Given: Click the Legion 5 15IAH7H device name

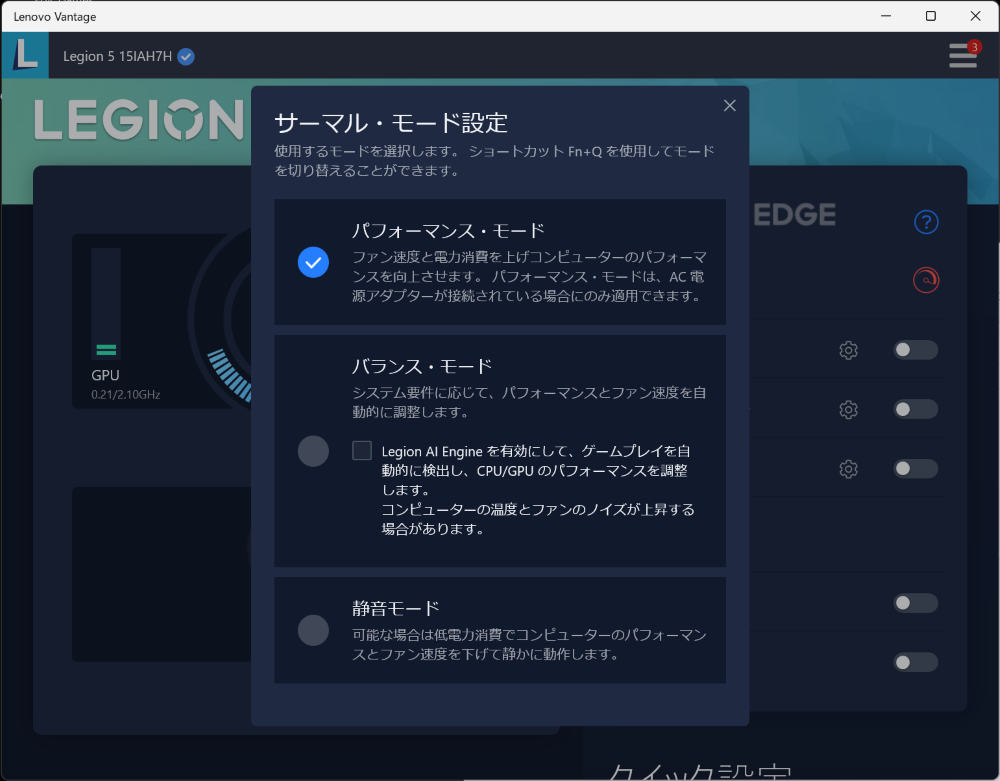Looking at the screenshot, I should pyautogui.click(x=117, y=57).
